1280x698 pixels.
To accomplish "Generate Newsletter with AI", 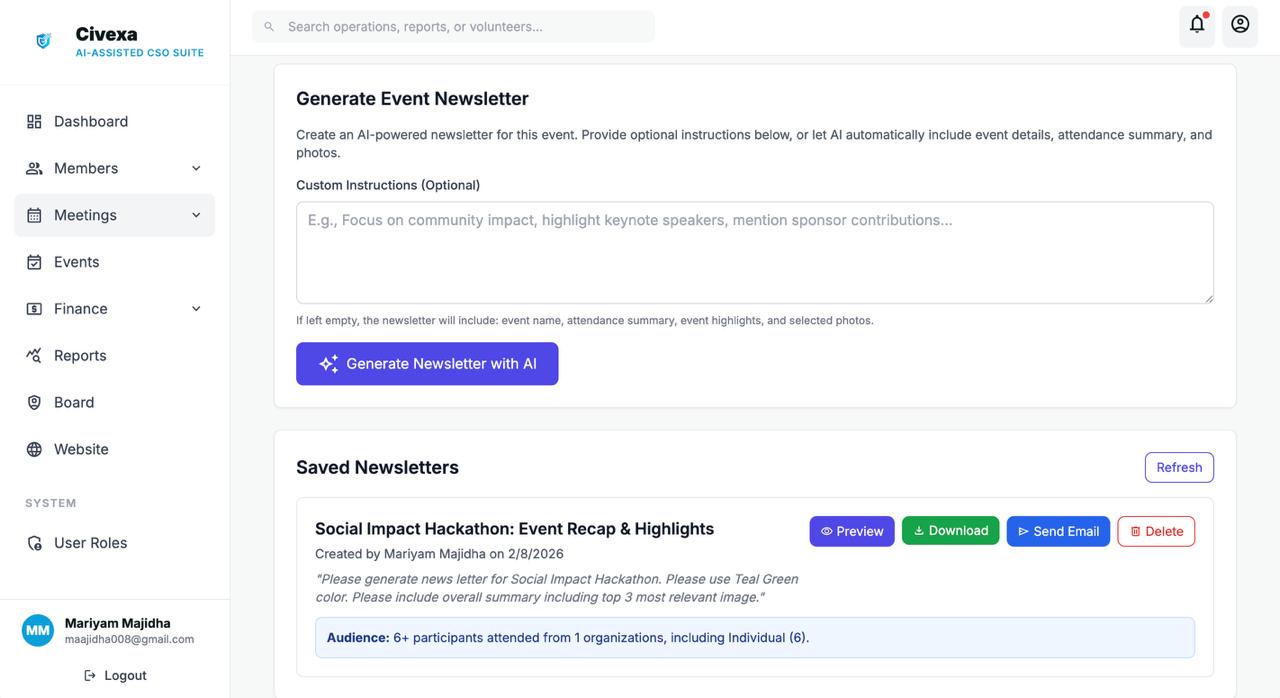I will tap(427, 364).
